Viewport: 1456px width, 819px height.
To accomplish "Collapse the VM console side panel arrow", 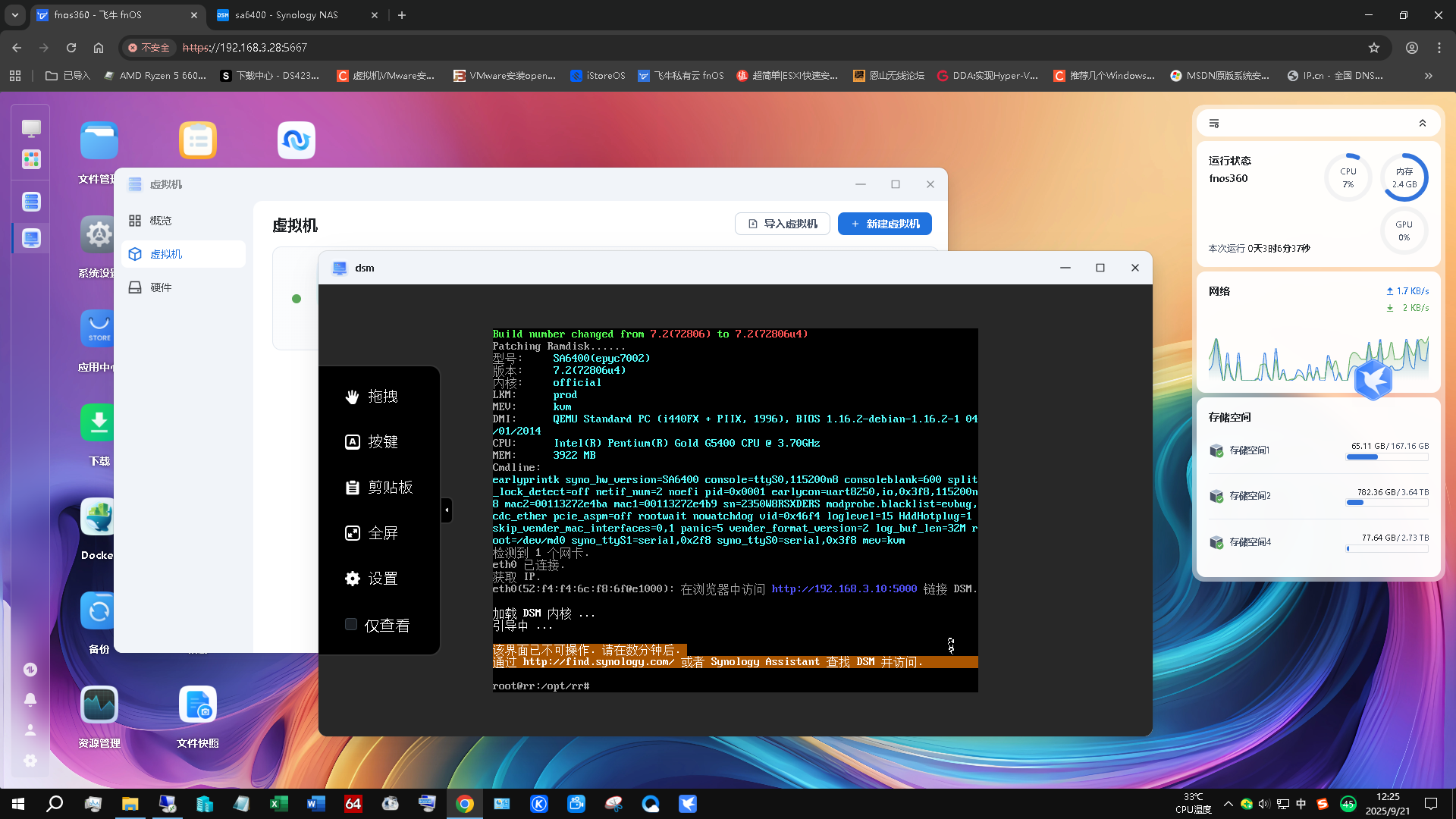I will (x=447, y=510).
